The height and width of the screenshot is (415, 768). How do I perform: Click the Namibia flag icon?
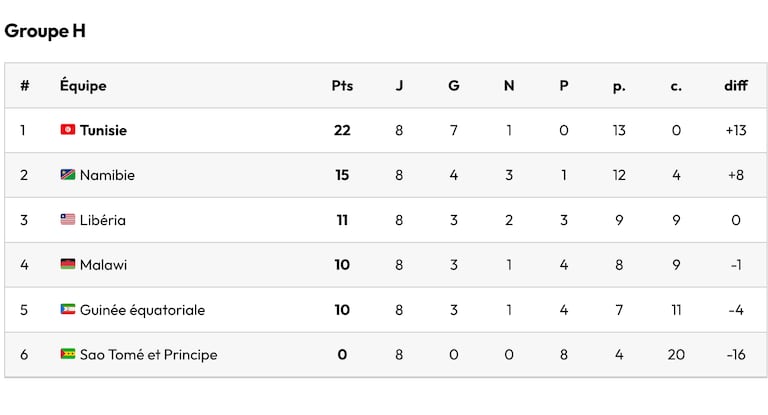[x=68, y=174]
